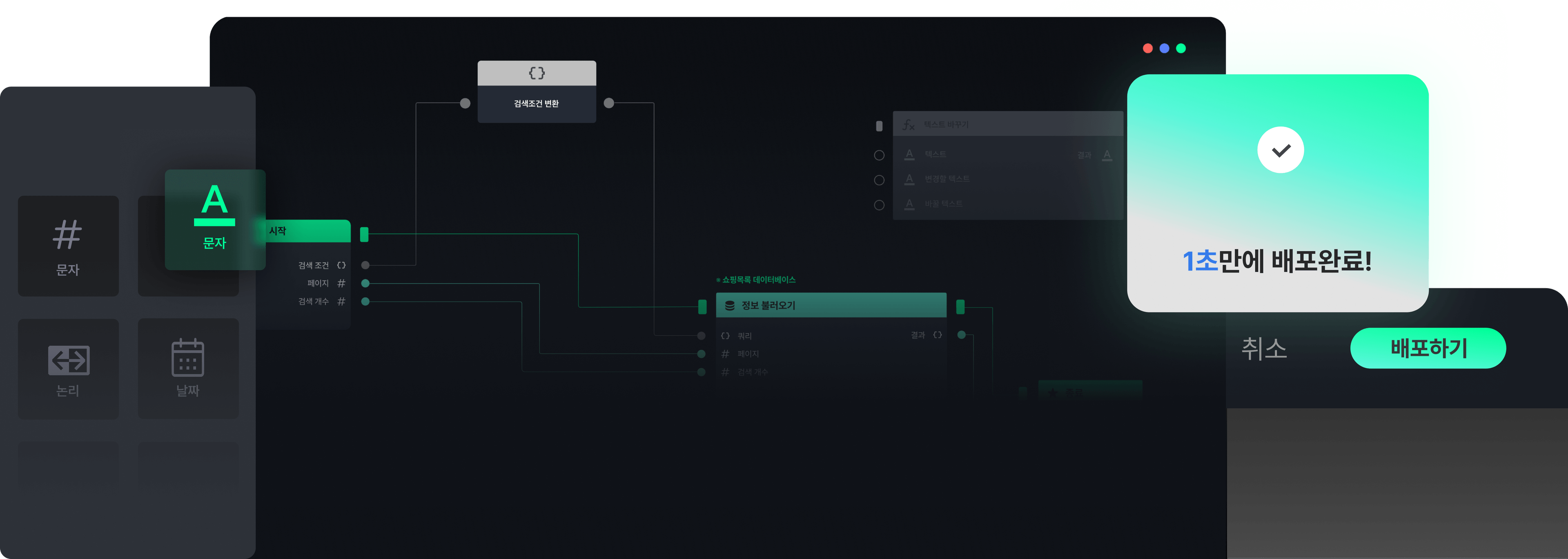Select the 텍스트 바꾸기 node header
Image resolution: width=1568 pixels, height=559 pixels.
coord(1007,124)
